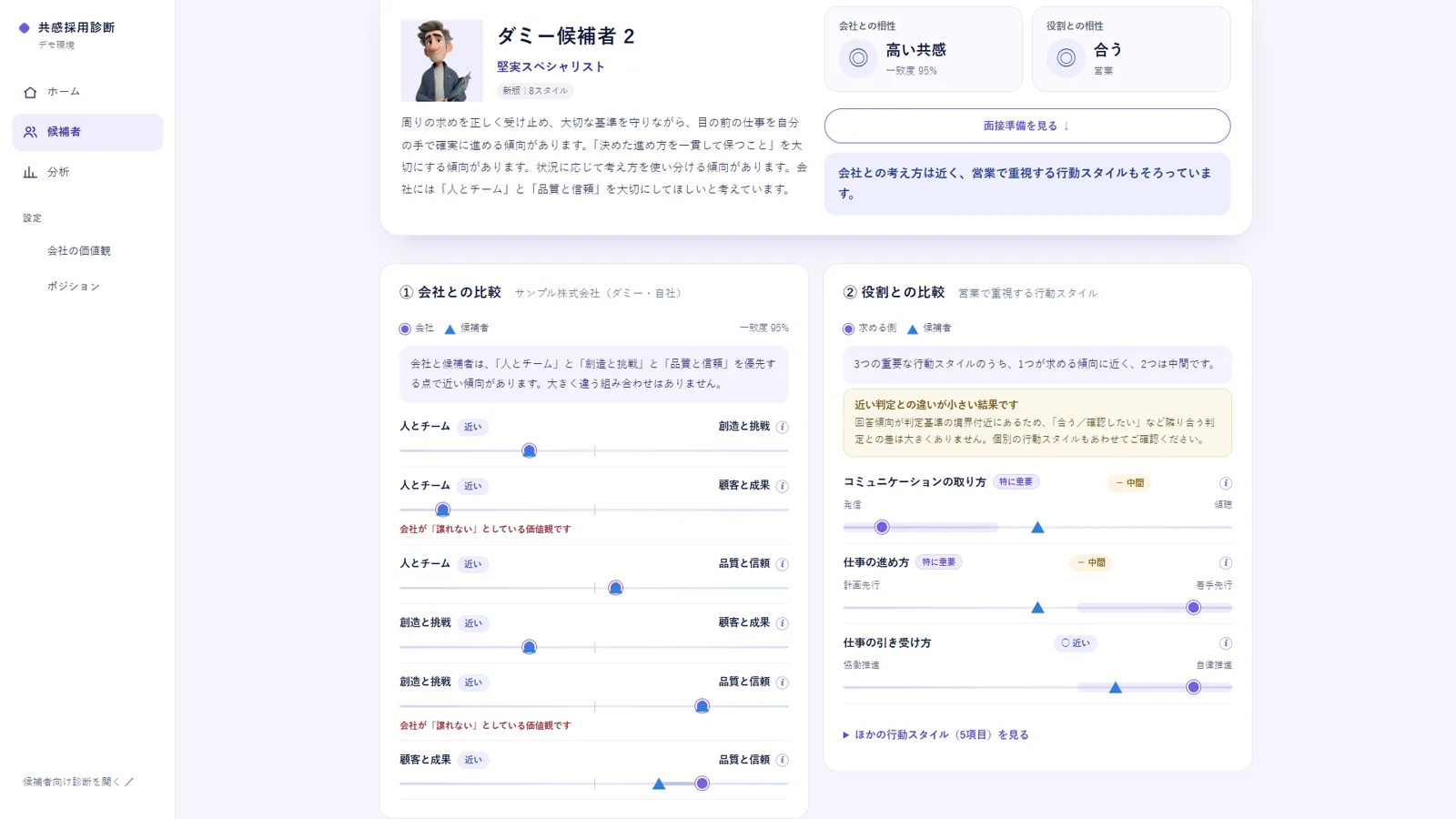This screenshot has height=819, width=1456.
Task: Show info for コミュニケーションの取り方
Action: tap(1226, 483)
